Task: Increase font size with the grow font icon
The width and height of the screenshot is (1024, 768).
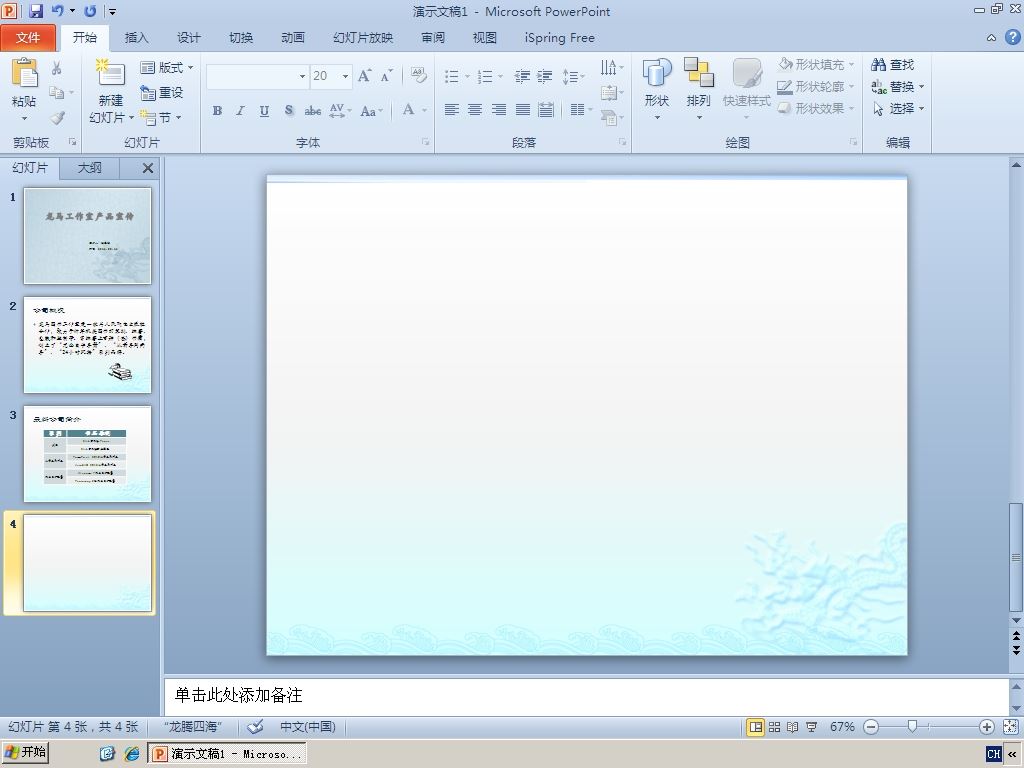Action: point(364,76)
